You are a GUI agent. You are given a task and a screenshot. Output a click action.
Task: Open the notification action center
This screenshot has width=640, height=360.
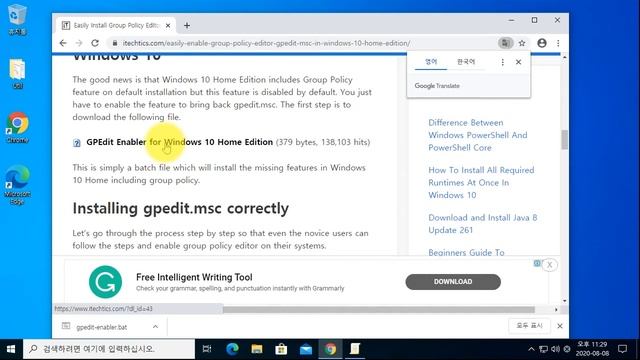(x=622, y=349)
